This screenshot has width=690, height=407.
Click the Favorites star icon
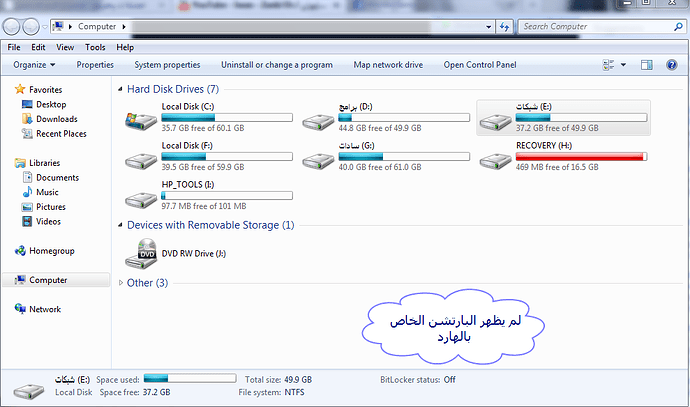tap(20, 89)
